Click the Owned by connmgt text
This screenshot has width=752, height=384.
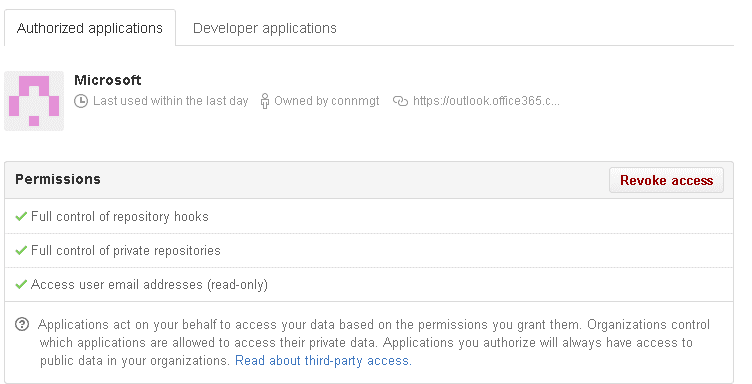pos(327,101)
